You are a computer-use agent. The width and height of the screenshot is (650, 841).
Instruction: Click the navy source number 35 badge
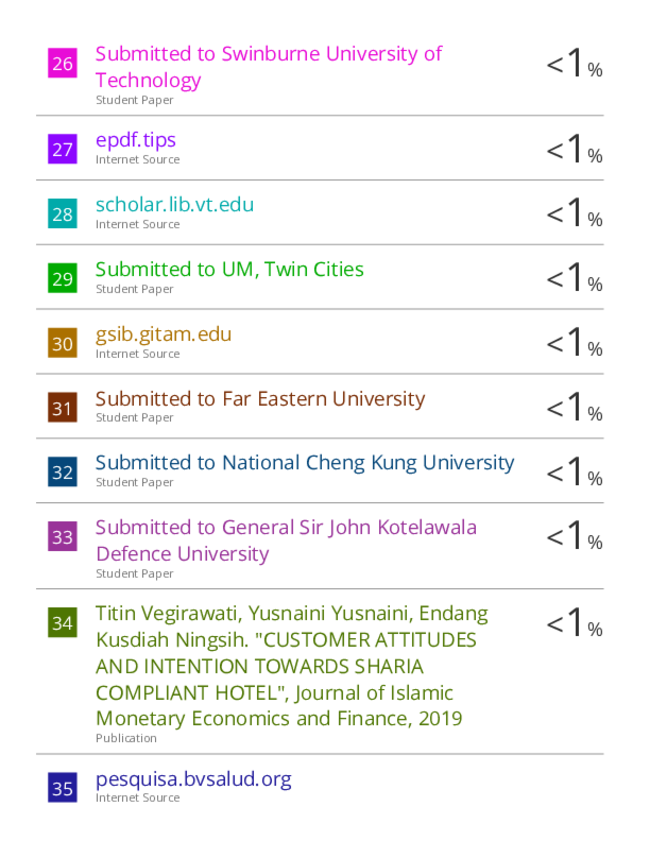pyautogui.click(x=62, y=788)
